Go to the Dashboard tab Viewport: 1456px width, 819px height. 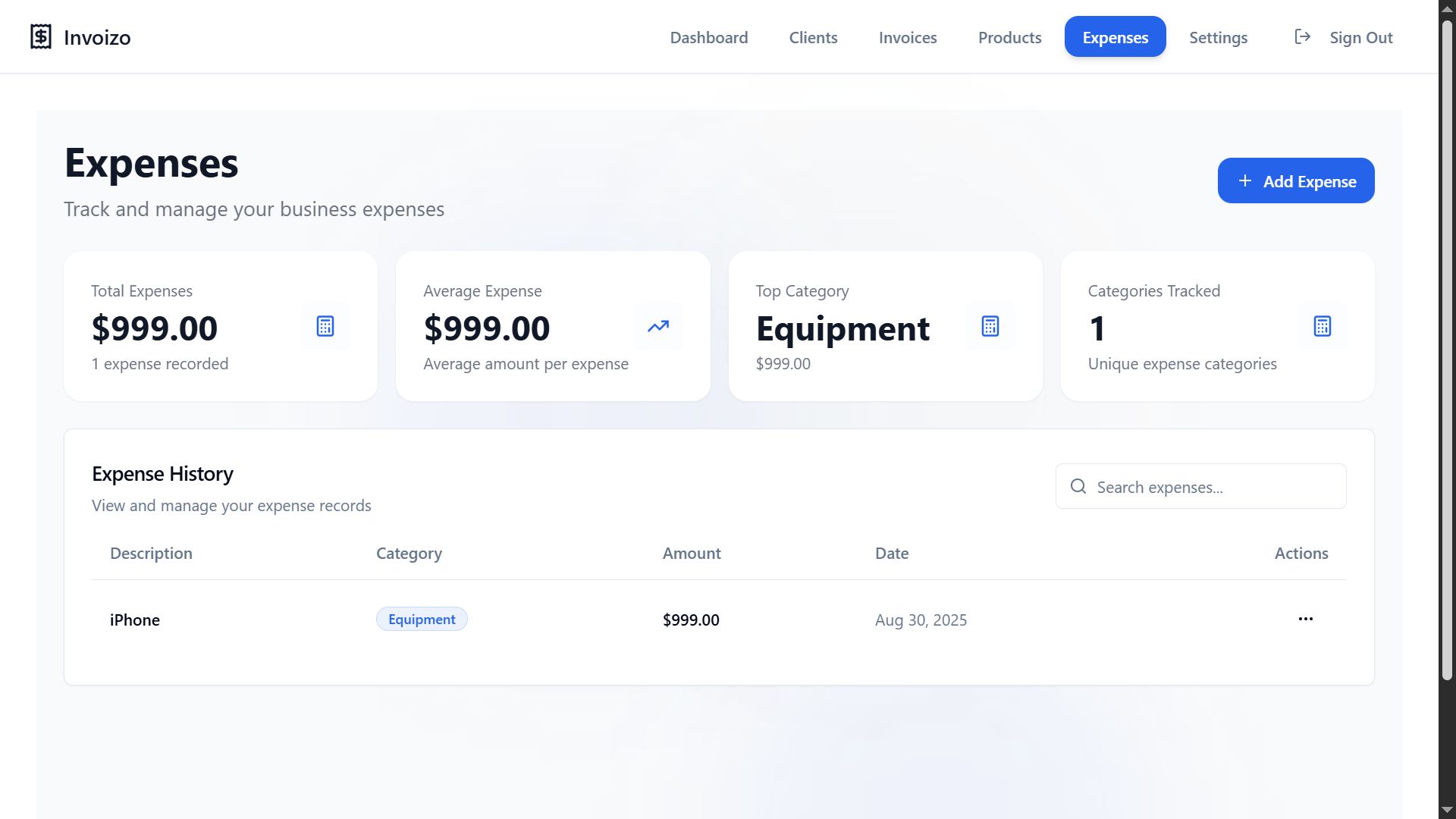[708, 37]
